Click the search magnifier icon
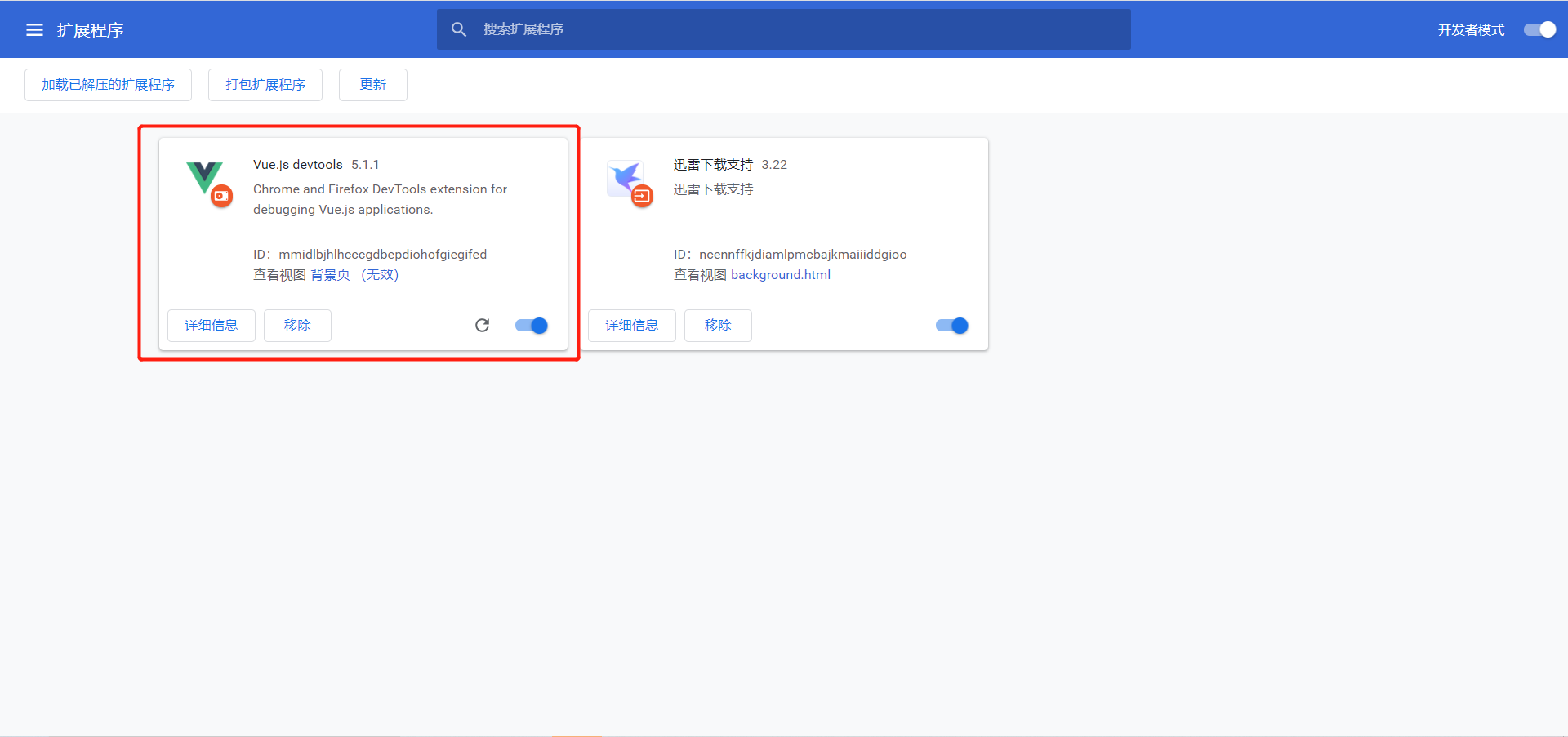 point(459,29)
